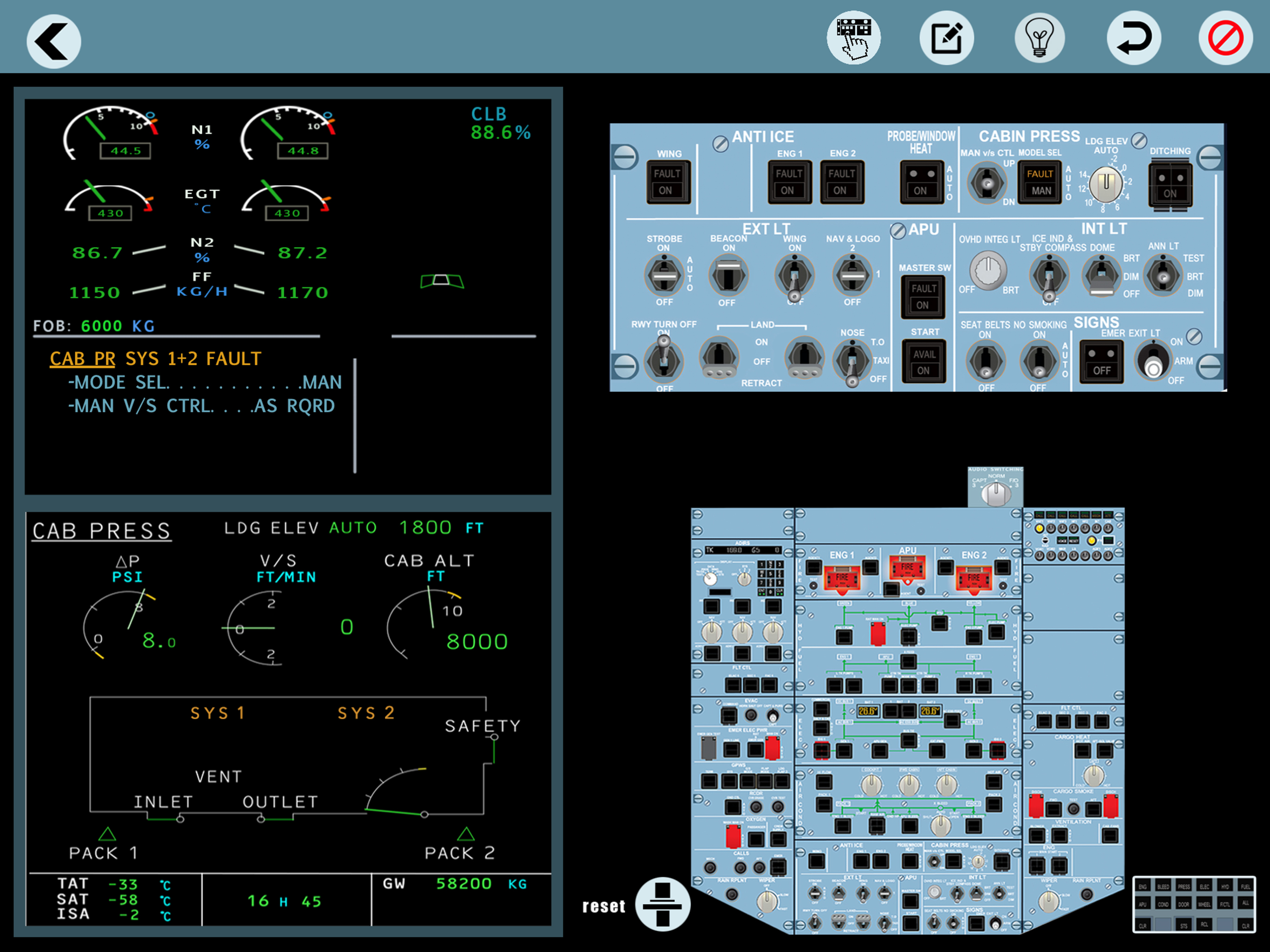
Task: Show the lightbulb hint
Action: click(1039, 38)
